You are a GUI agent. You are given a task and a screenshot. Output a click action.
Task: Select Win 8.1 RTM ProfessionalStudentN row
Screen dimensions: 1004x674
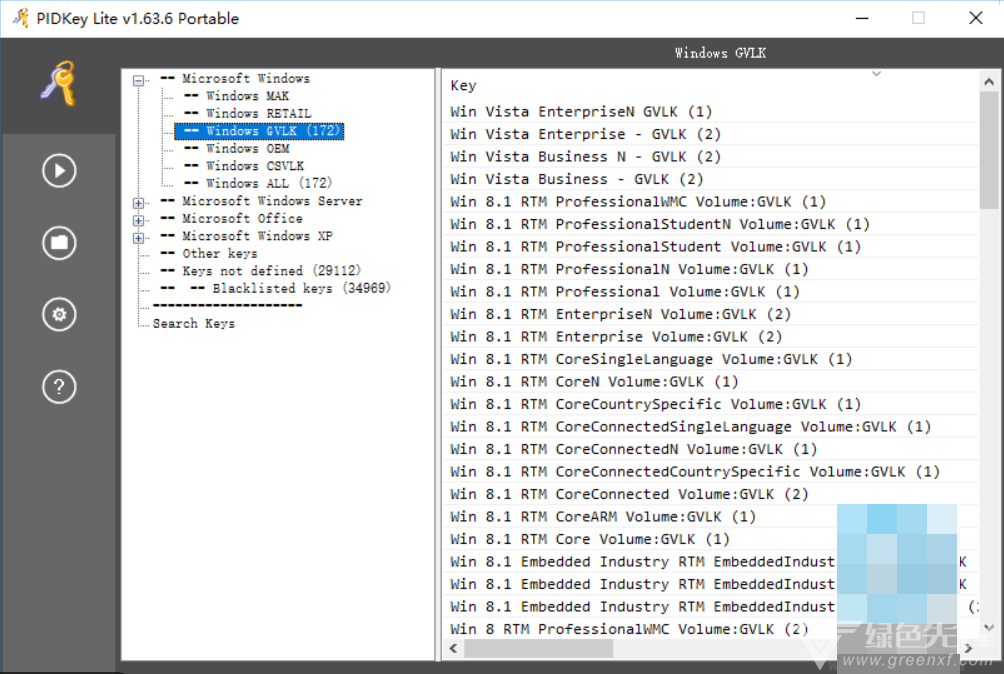click(x=711, y=224)
